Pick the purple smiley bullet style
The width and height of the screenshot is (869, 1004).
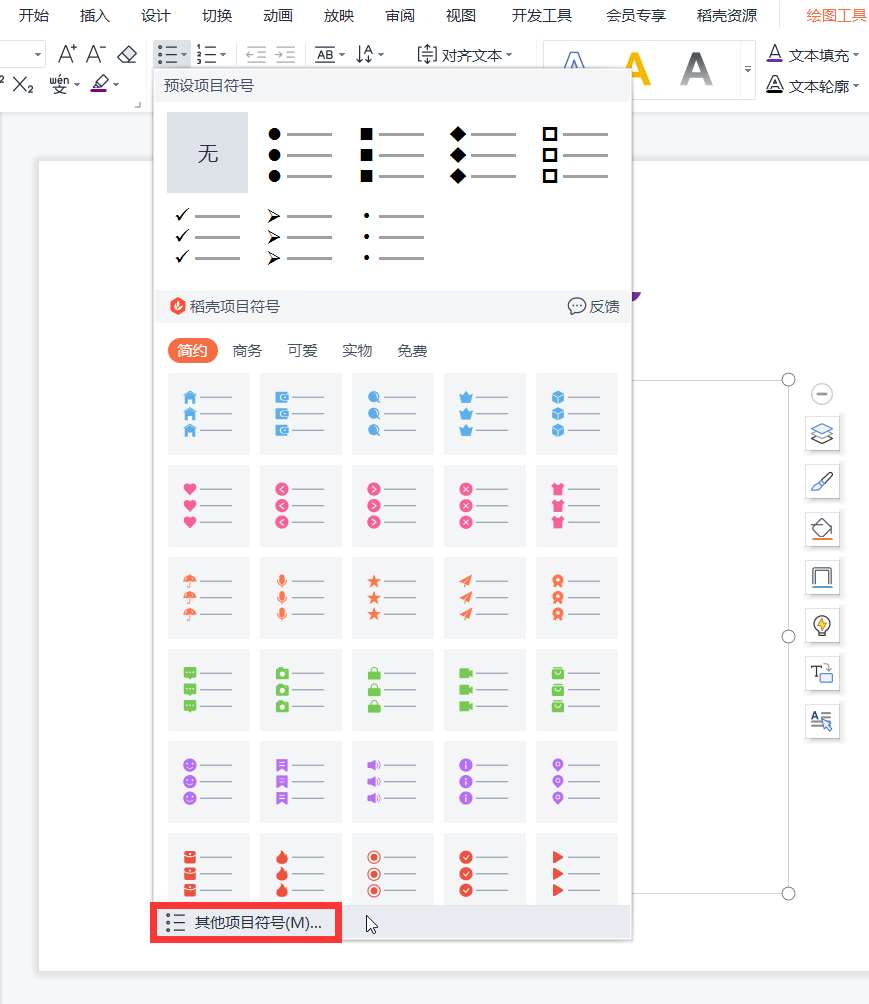[209, 782]
